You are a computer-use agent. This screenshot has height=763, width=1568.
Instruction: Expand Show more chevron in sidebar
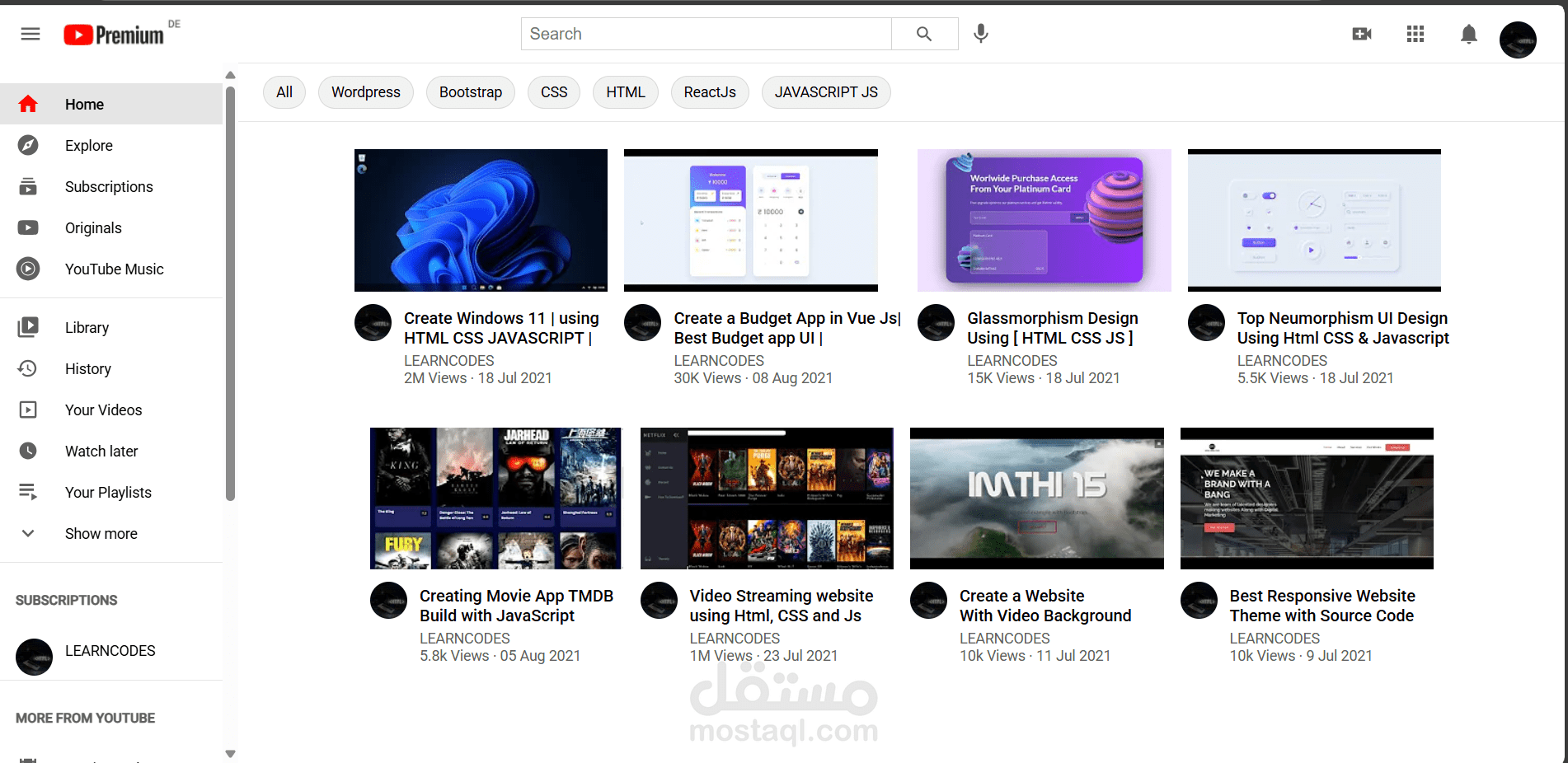click(28, 533)
